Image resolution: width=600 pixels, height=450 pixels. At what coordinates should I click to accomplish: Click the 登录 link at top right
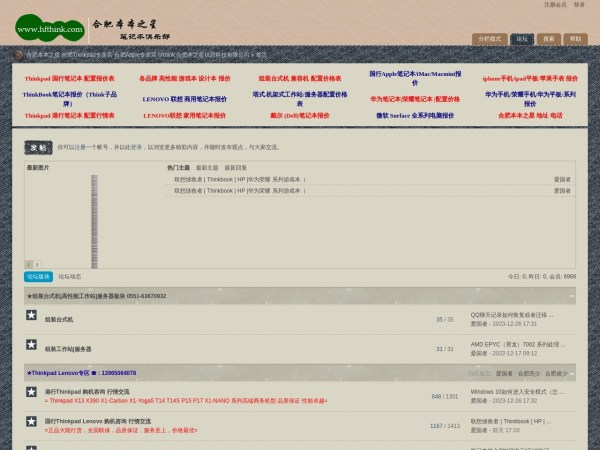tap(579, 5)
